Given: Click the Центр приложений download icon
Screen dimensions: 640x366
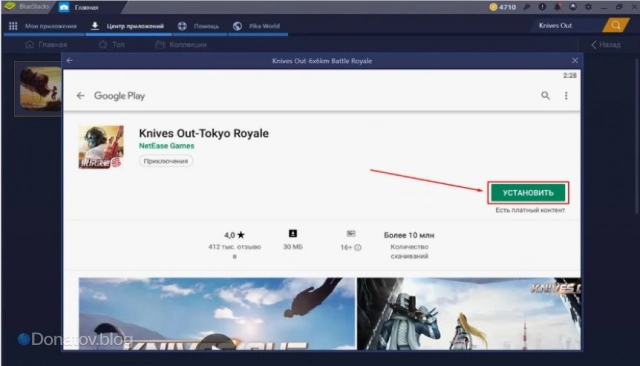Looking at the screenshot, I should tap(95, 26).
